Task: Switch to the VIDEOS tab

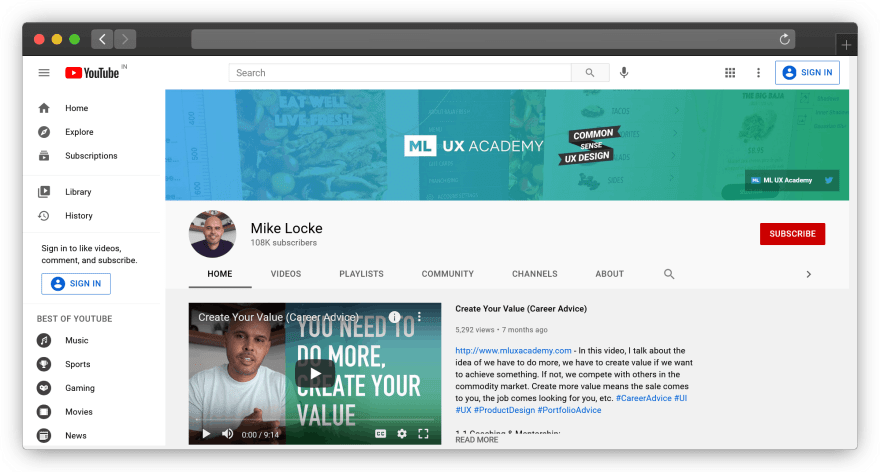Action: [x=286, y=274]
